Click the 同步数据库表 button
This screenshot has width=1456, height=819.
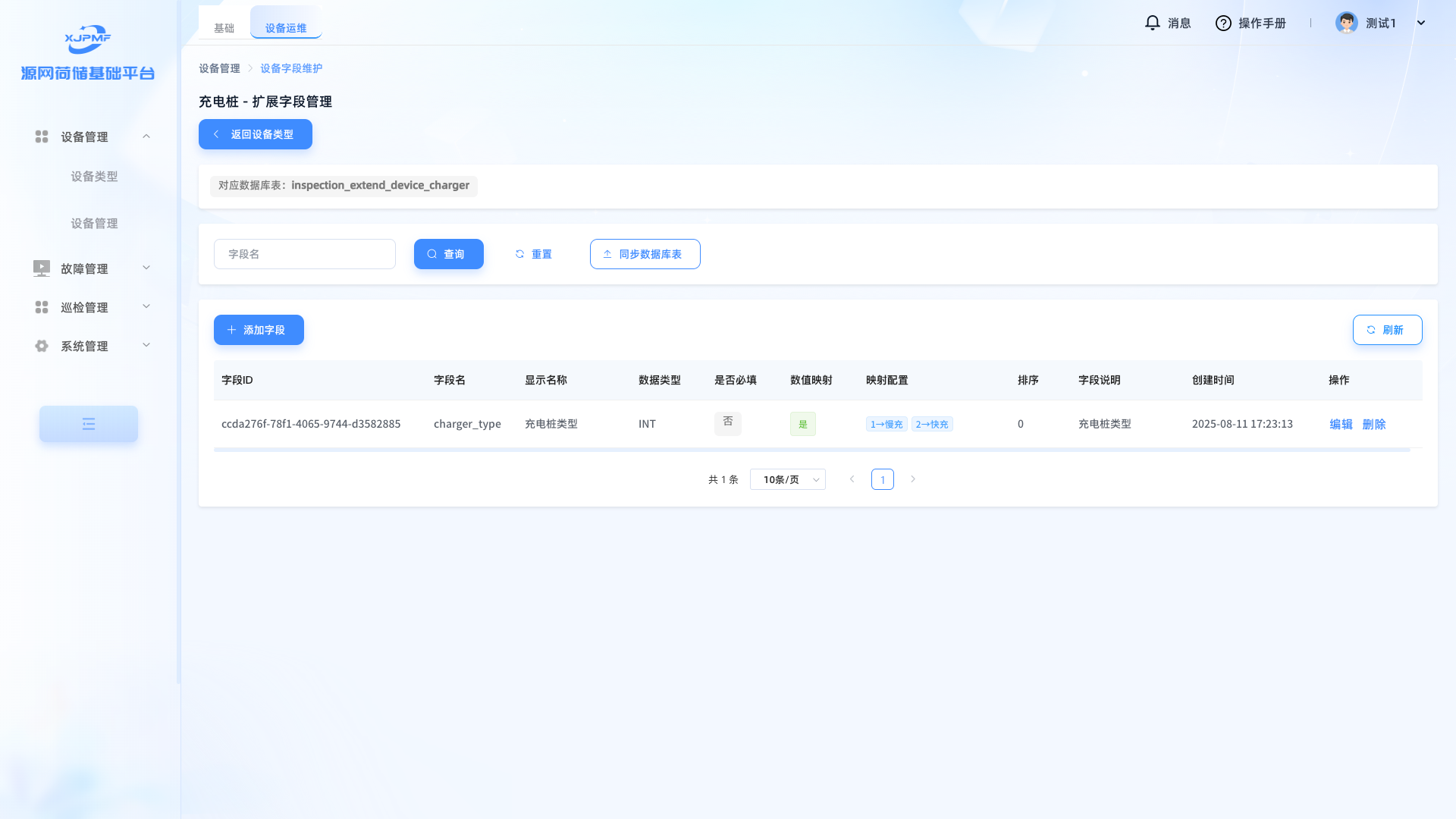pos(645,254)
